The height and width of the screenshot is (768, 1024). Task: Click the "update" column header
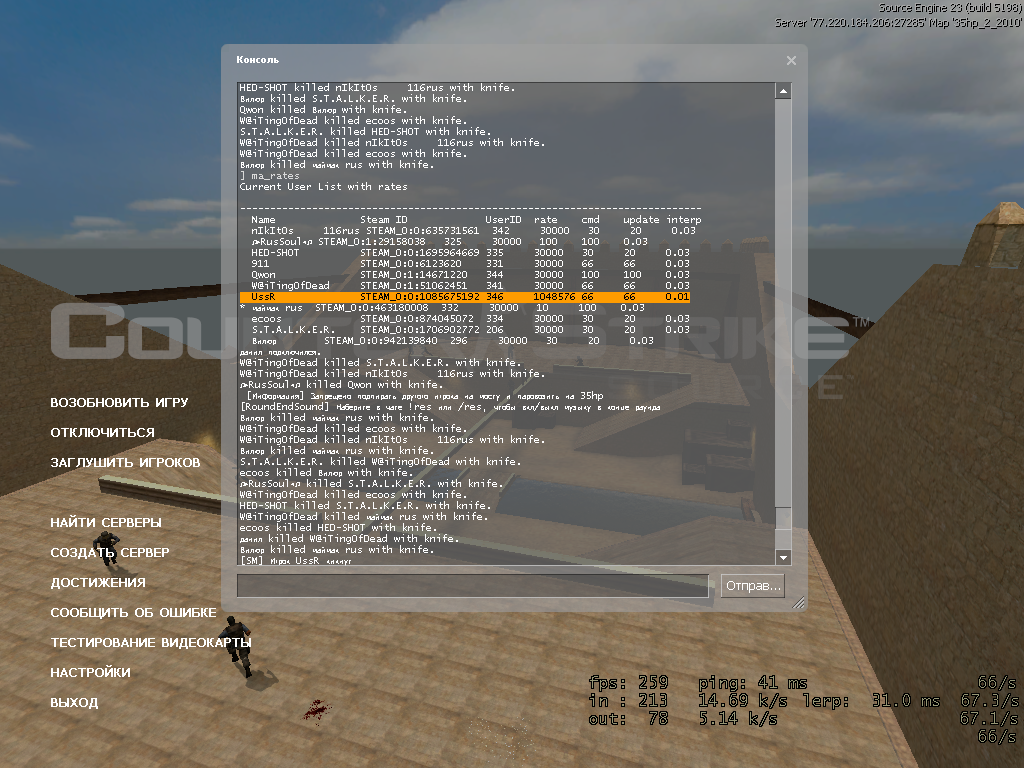click(x=641, y=220)
